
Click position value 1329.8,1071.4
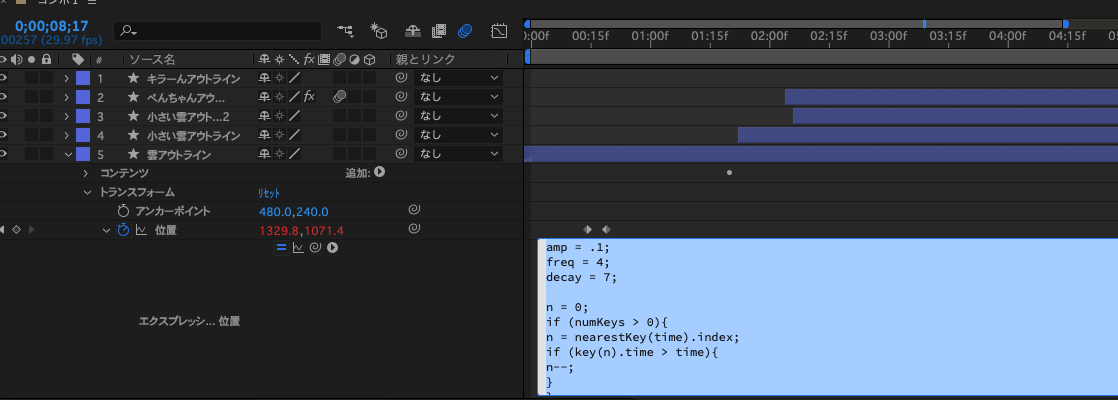click(x=302, y=230)
